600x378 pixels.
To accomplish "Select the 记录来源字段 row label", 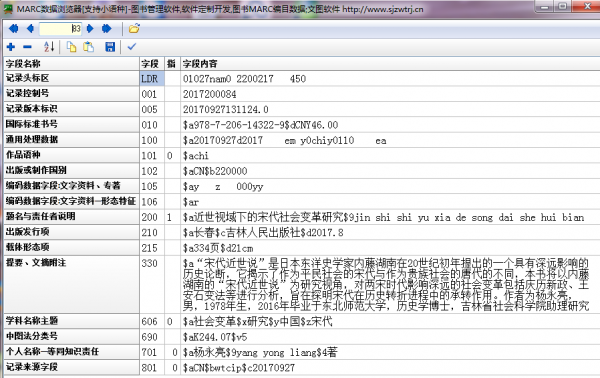I will tap(72, 367).
